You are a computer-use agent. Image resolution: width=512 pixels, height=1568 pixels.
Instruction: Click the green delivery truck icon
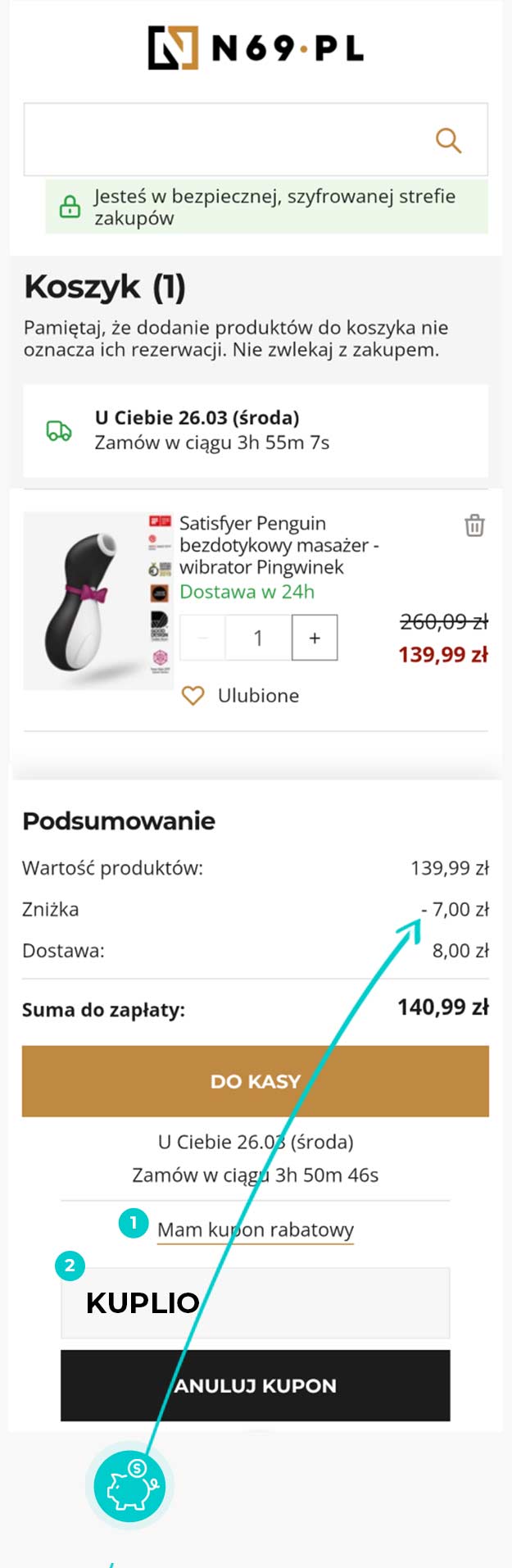tap(59, 430)
